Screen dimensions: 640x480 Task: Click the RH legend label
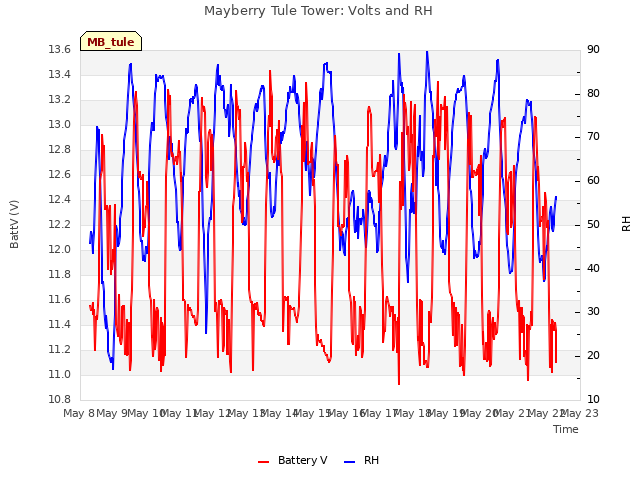[x=371, y=460]
